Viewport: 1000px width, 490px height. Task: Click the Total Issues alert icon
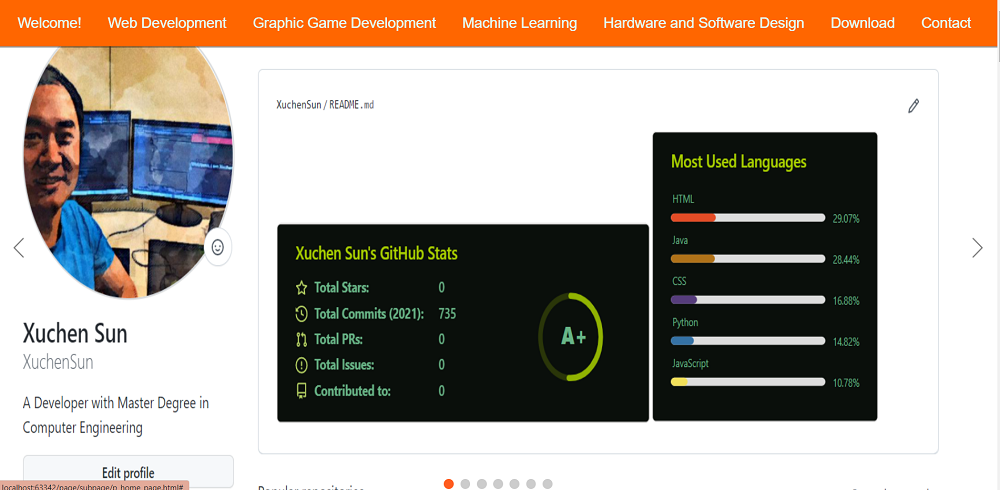click(302, 365)
